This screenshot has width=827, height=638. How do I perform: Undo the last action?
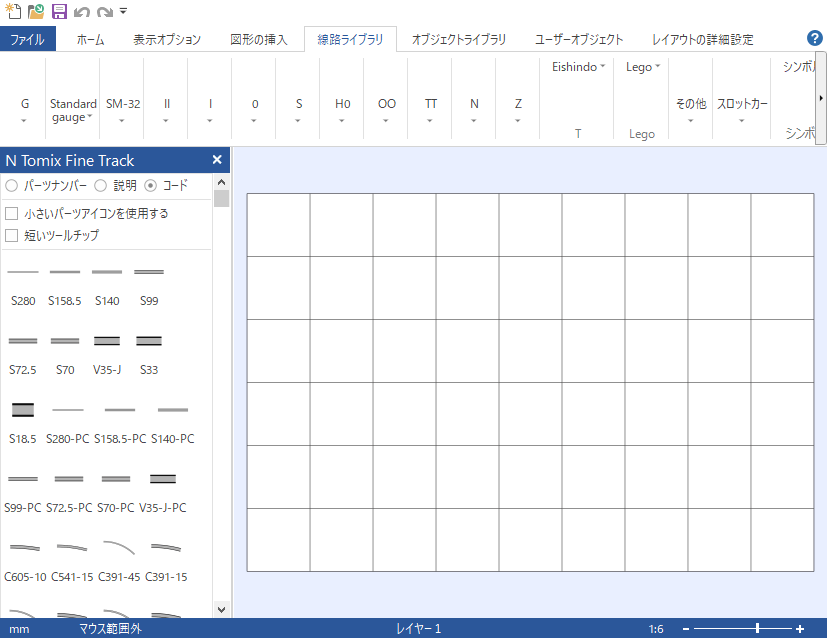click(x=81, y=12)
